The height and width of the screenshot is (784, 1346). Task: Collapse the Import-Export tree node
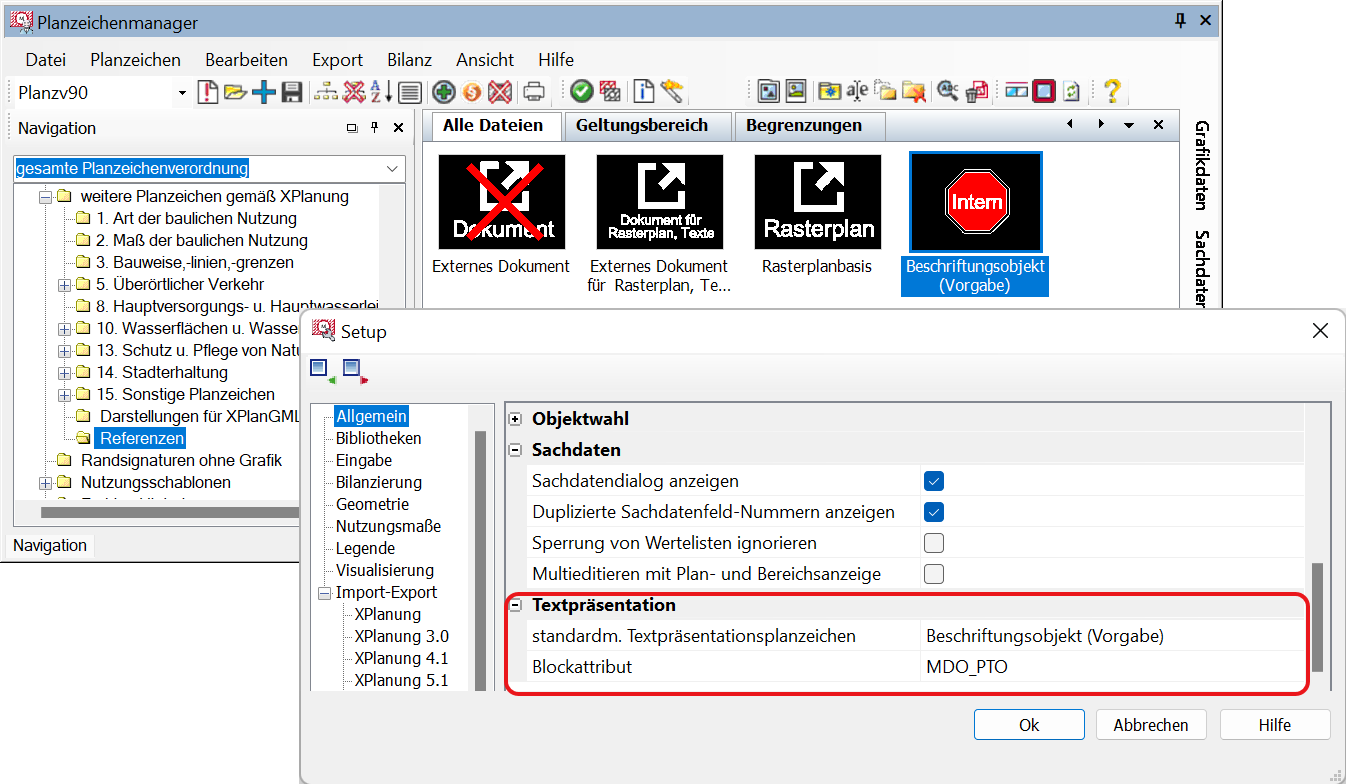[x=324, y=593]
